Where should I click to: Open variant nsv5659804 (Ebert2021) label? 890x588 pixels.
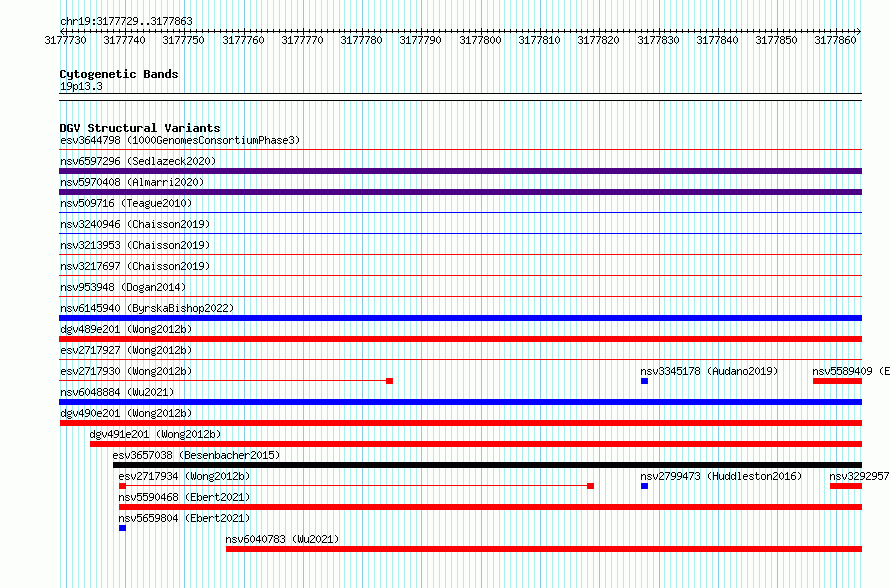[x=184, y=518]
